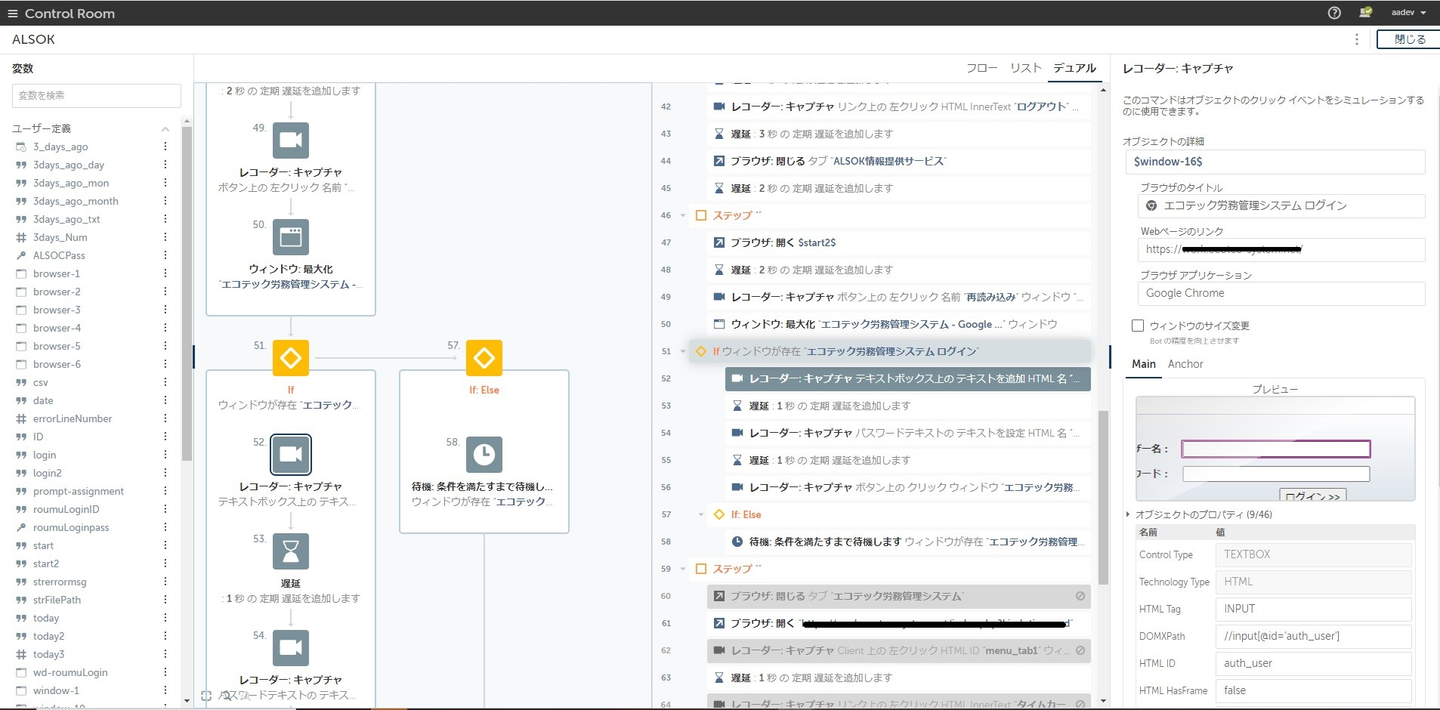Select the wd-roumuLogin variable
The width and height of the screenshot is (1440, 710).
point(70,673)
